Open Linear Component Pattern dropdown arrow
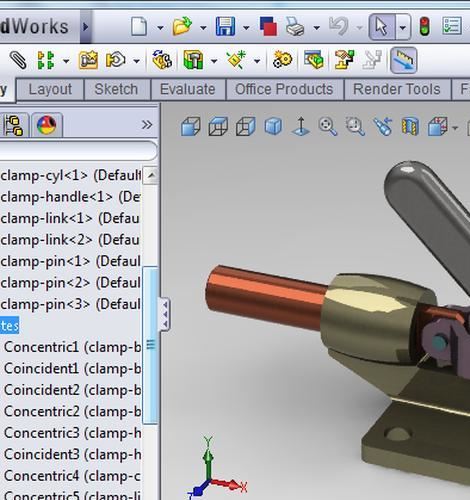The image size is (470, 500). [66, 61]
